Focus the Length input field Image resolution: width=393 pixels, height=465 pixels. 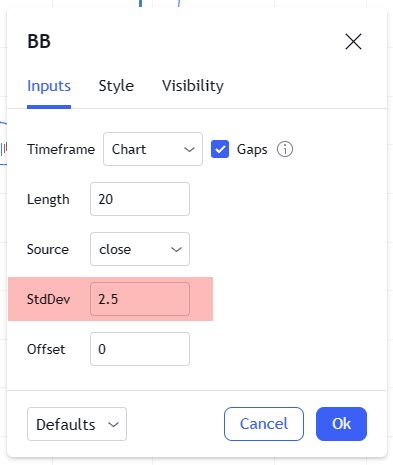click(x=140, y=199)
